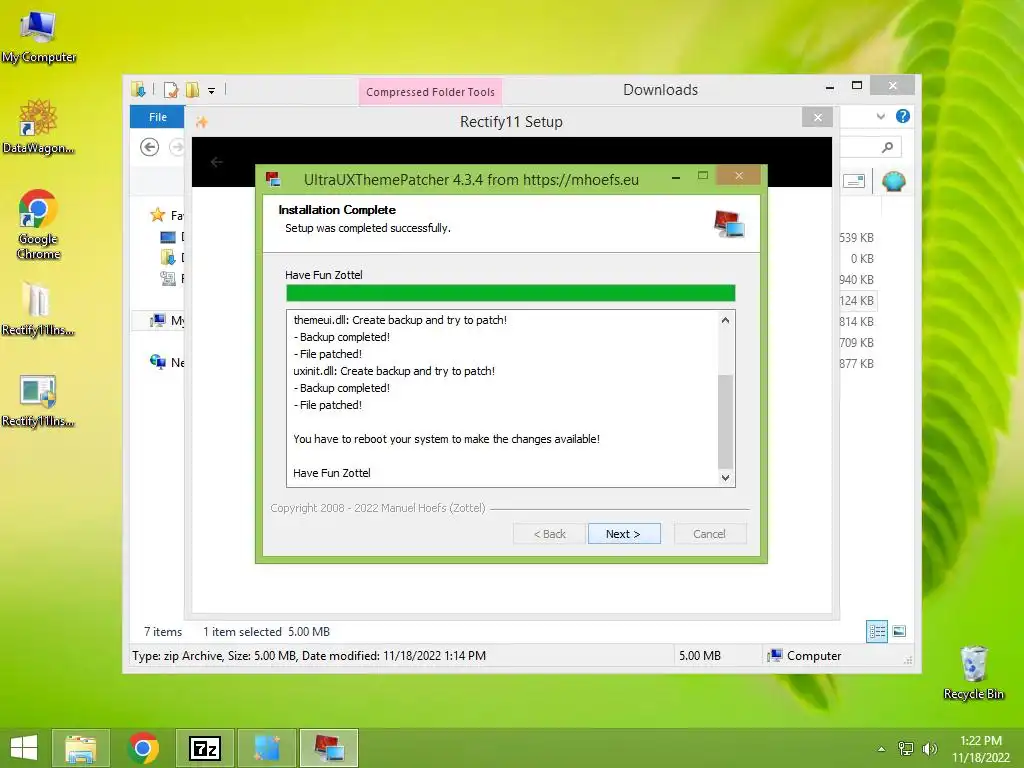Image resolution: width=1024 pixels, height=768 pixels.
Task: Click Back arrow in Downloads explorer
Action: click(x=150, y=147)
